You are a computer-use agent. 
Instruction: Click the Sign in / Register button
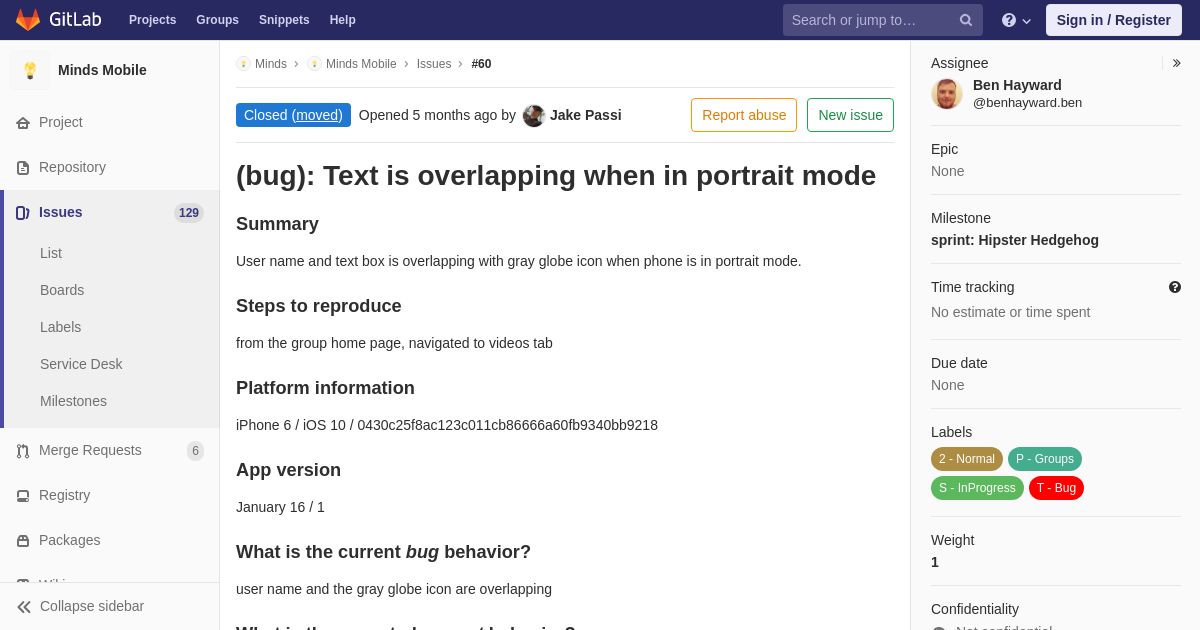(x=1113, y=20)
